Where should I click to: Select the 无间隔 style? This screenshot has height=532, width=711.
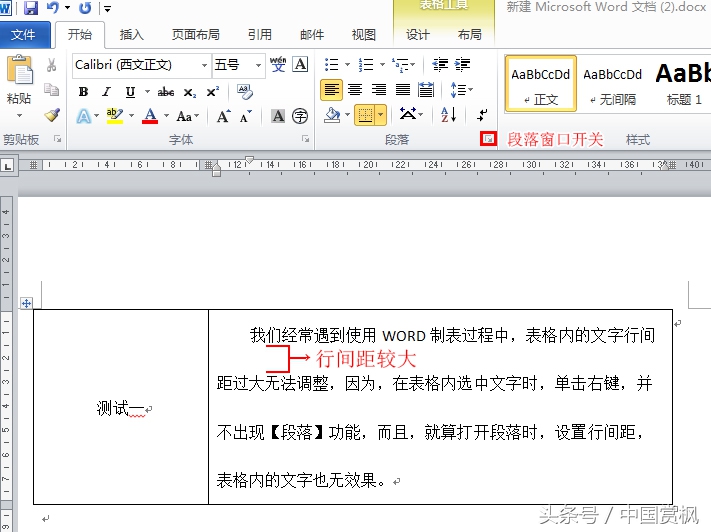pos(613,84)
